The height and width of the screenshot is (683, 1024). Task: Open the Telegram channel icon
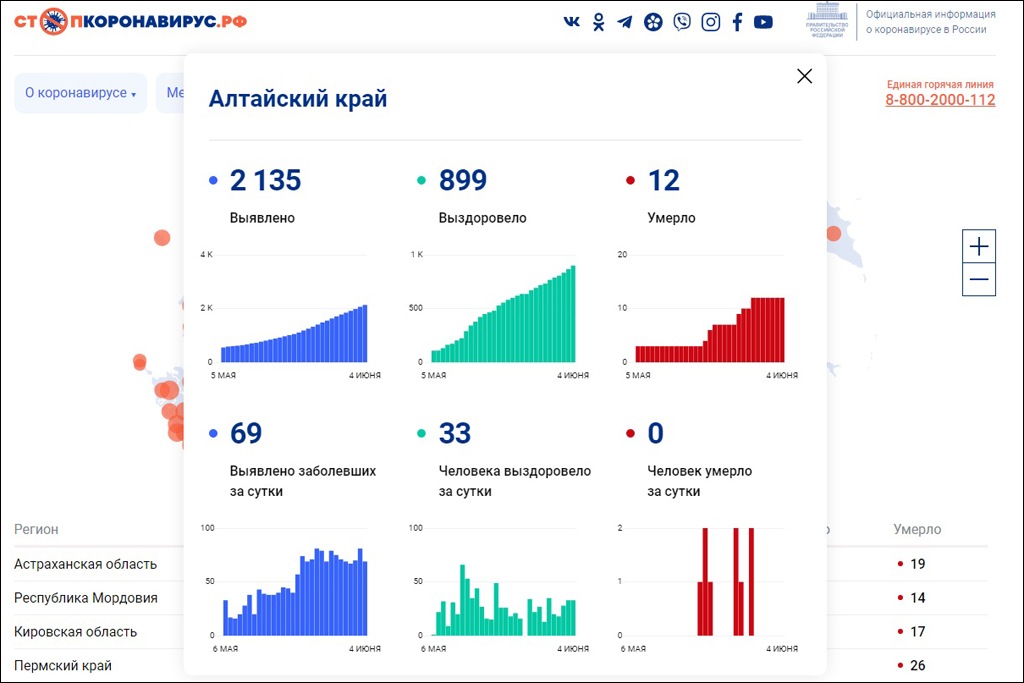pos(625,22)
